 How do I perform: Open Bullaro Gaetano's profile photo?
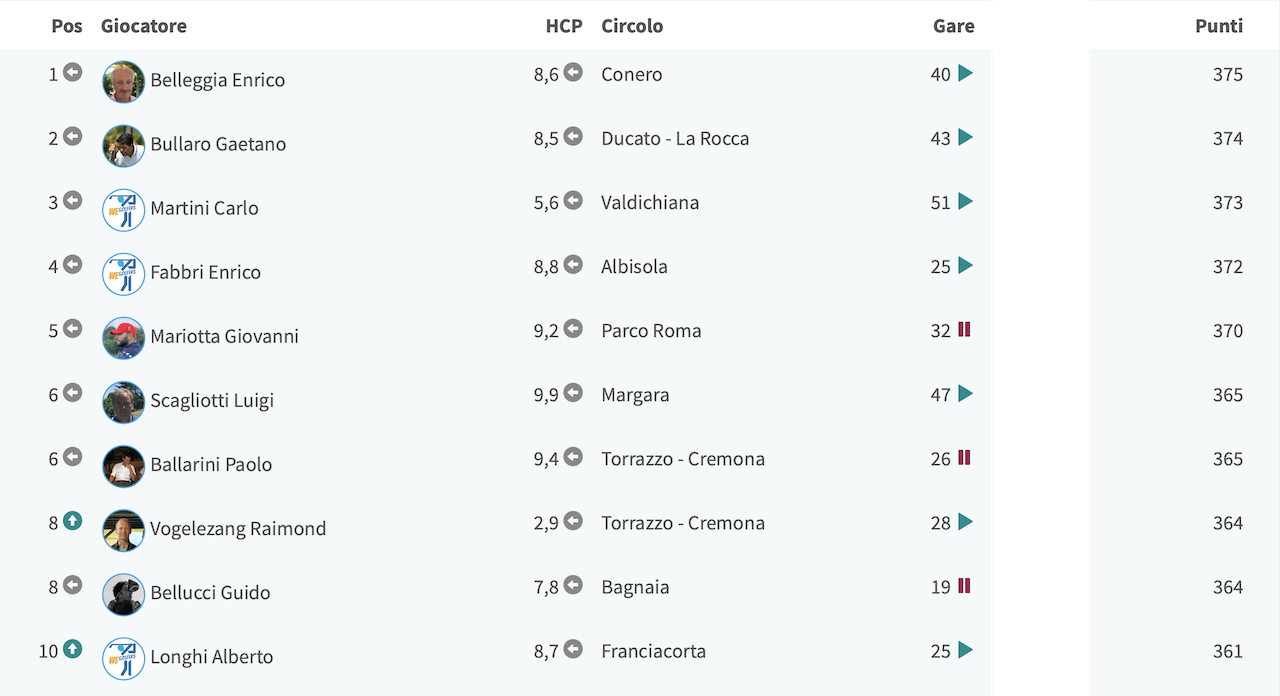pyautogui.click(x=124, y=146)
